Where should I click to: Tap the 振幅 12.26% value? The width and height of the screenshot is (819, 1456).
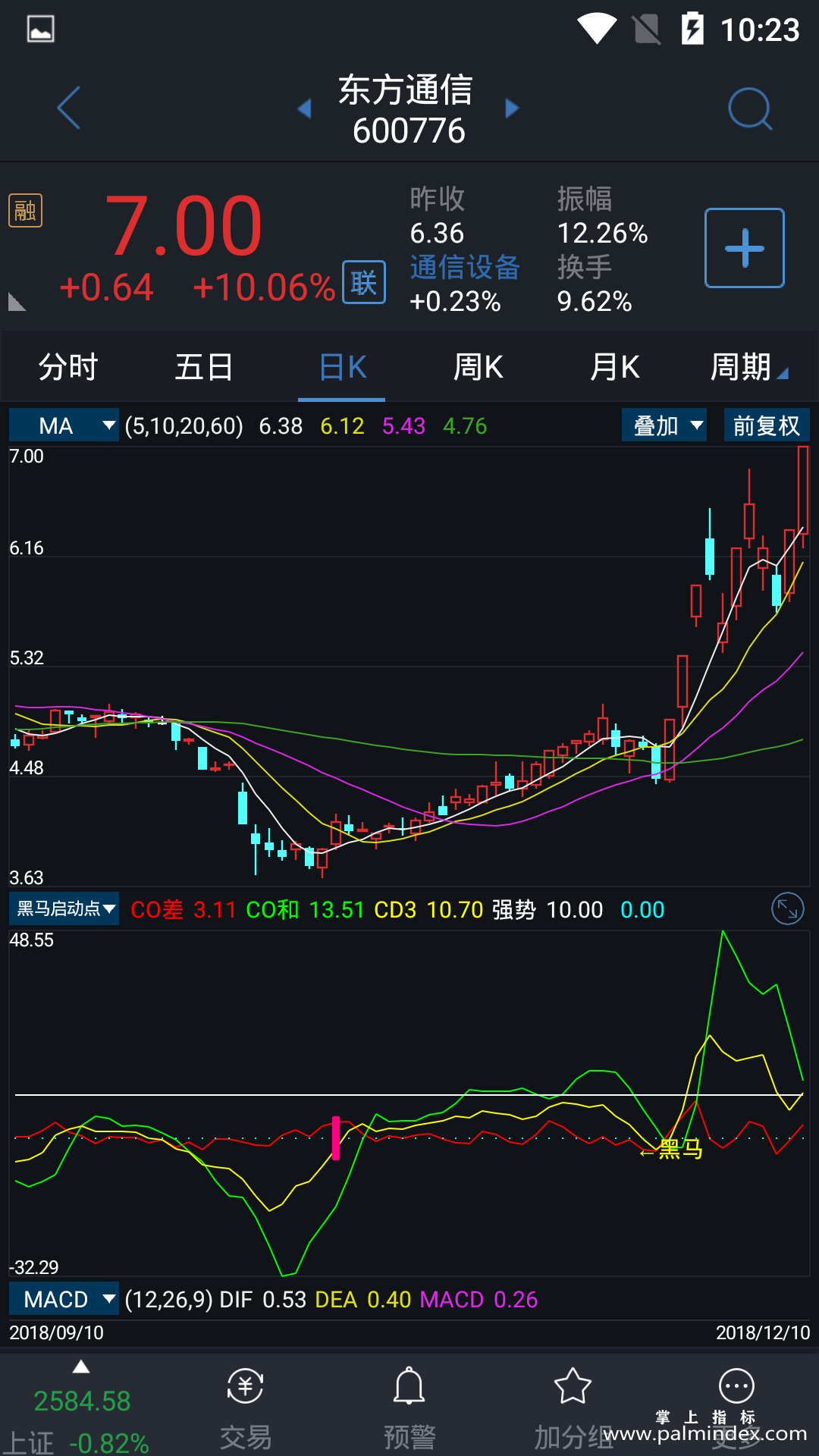602,234
